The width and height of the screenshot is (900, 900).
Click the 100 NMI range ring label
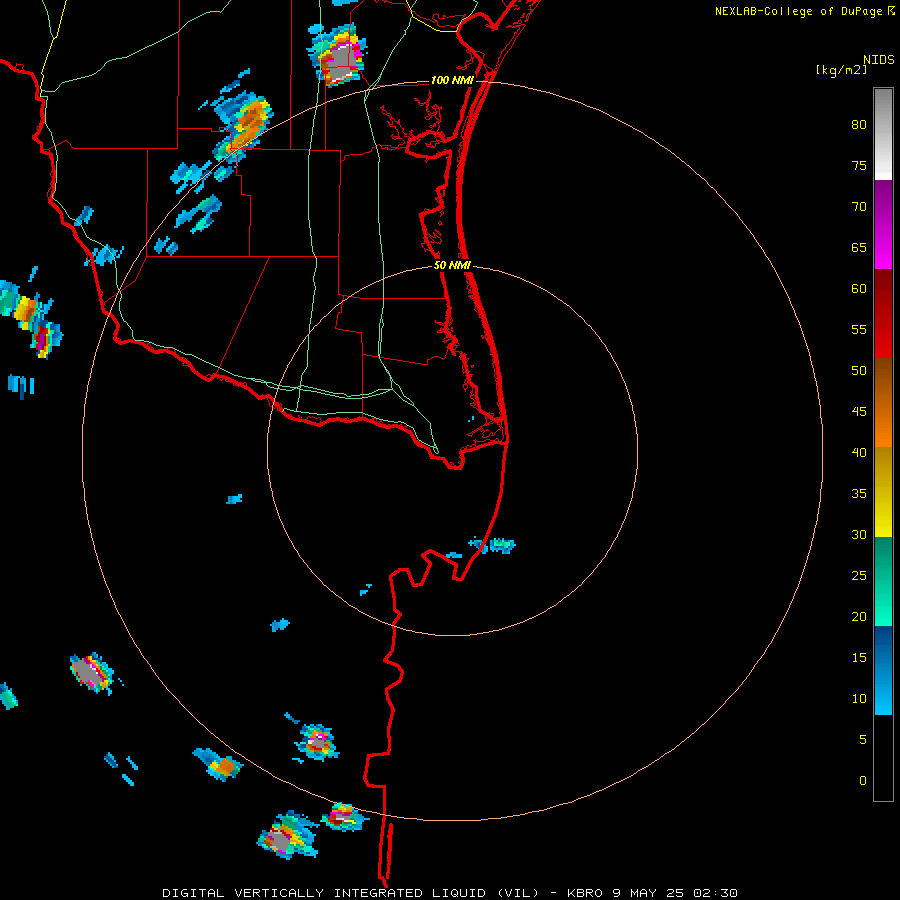(452, 80)
